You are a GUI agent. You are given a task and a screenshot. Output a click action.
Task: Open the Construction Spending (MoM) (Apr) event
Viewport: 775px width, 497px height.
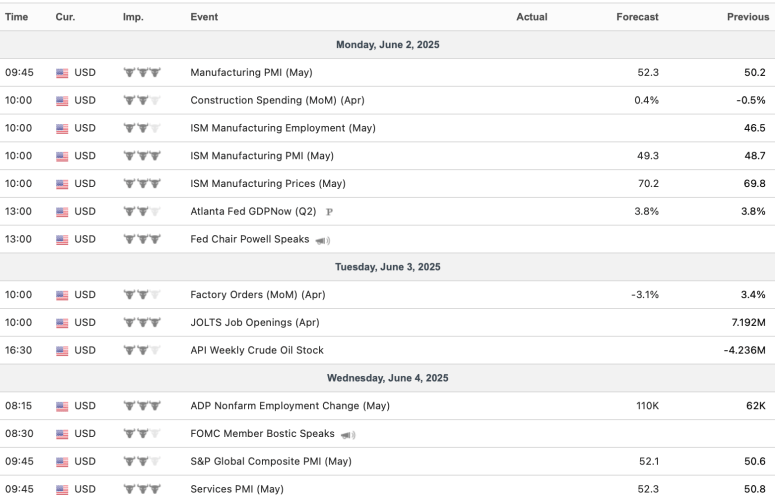click(277, 100)
